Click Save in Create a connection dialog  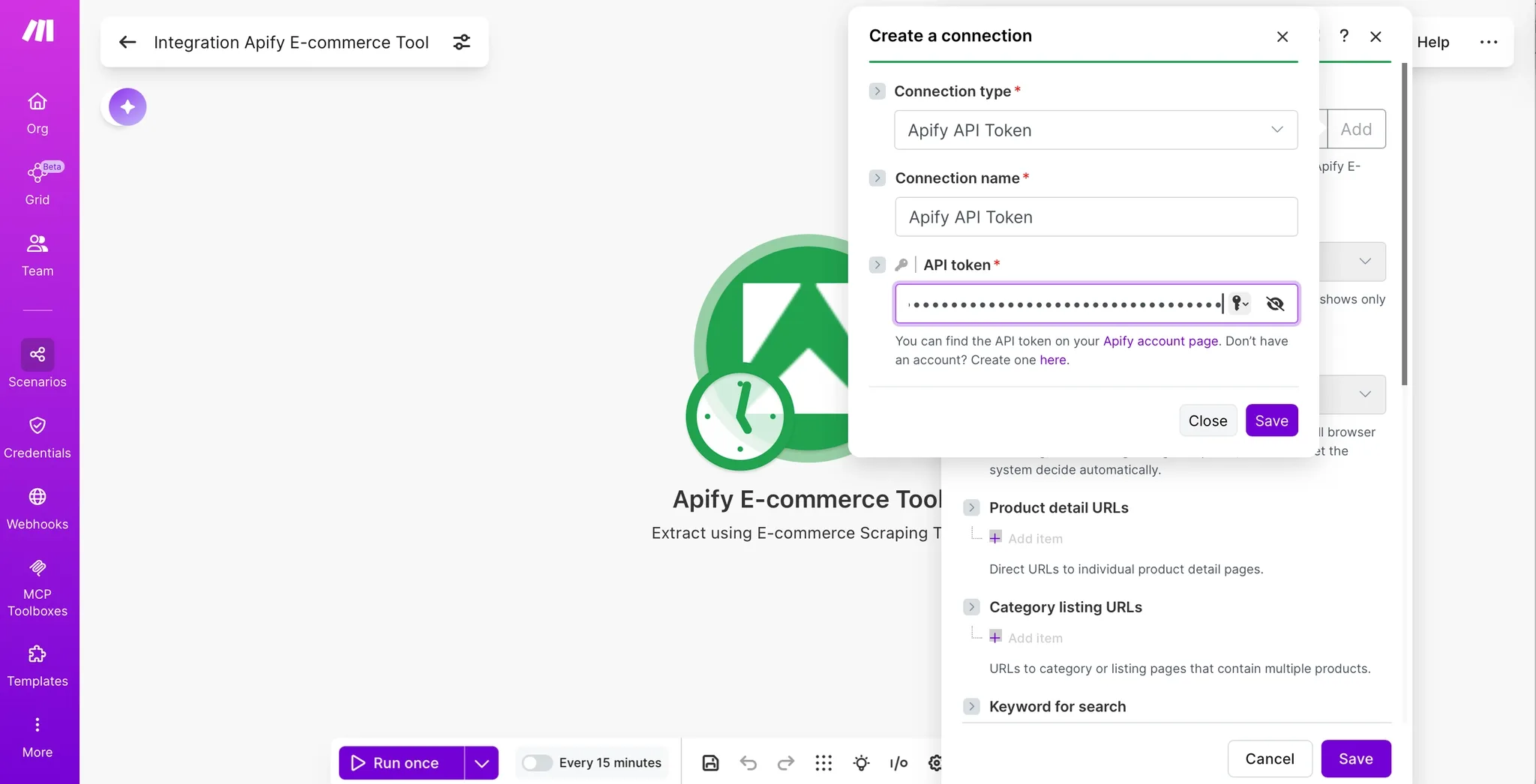[x=1271, y=420]
